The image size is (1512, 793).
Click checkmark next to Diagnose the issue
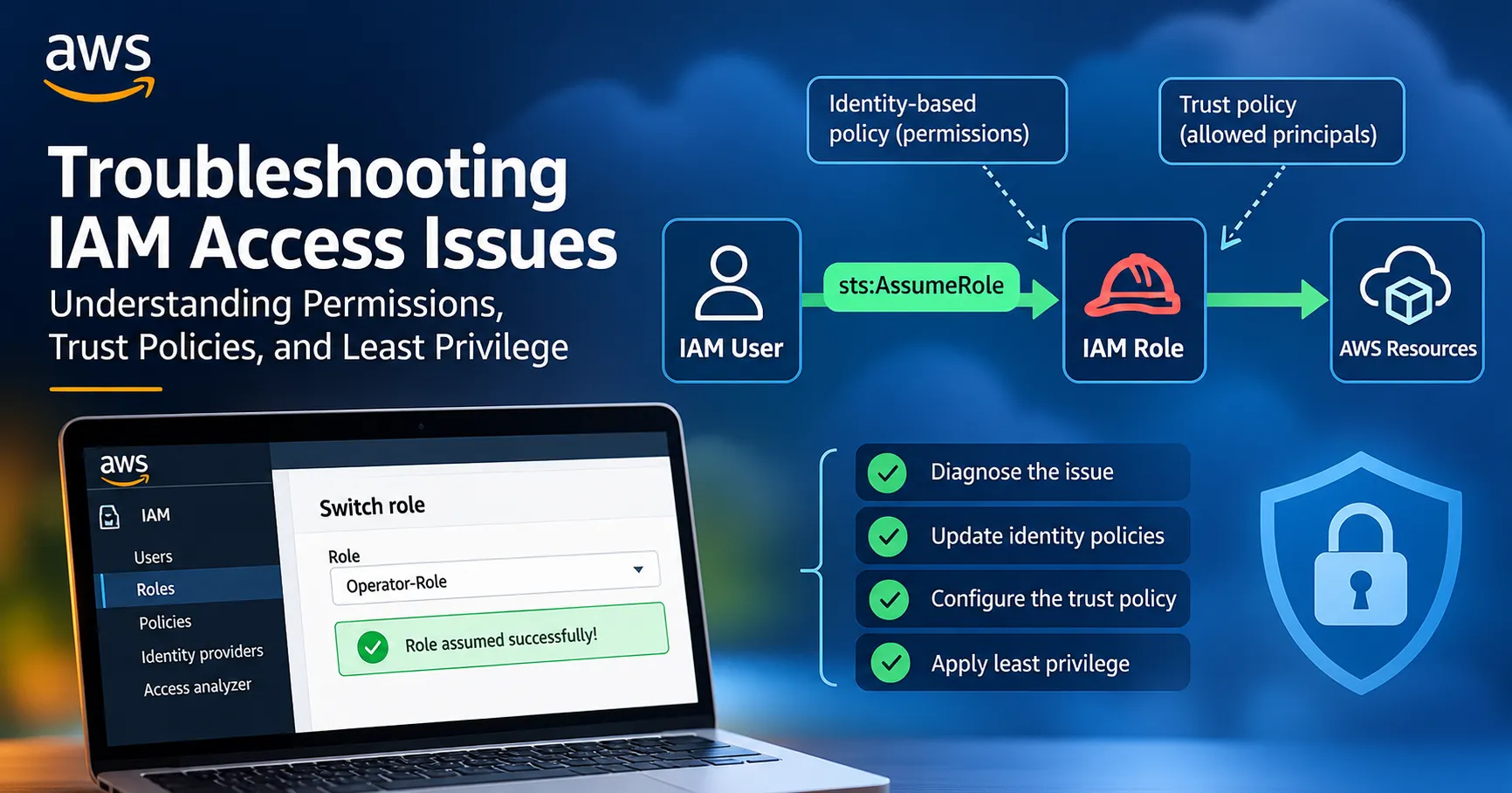click(888, 473)
